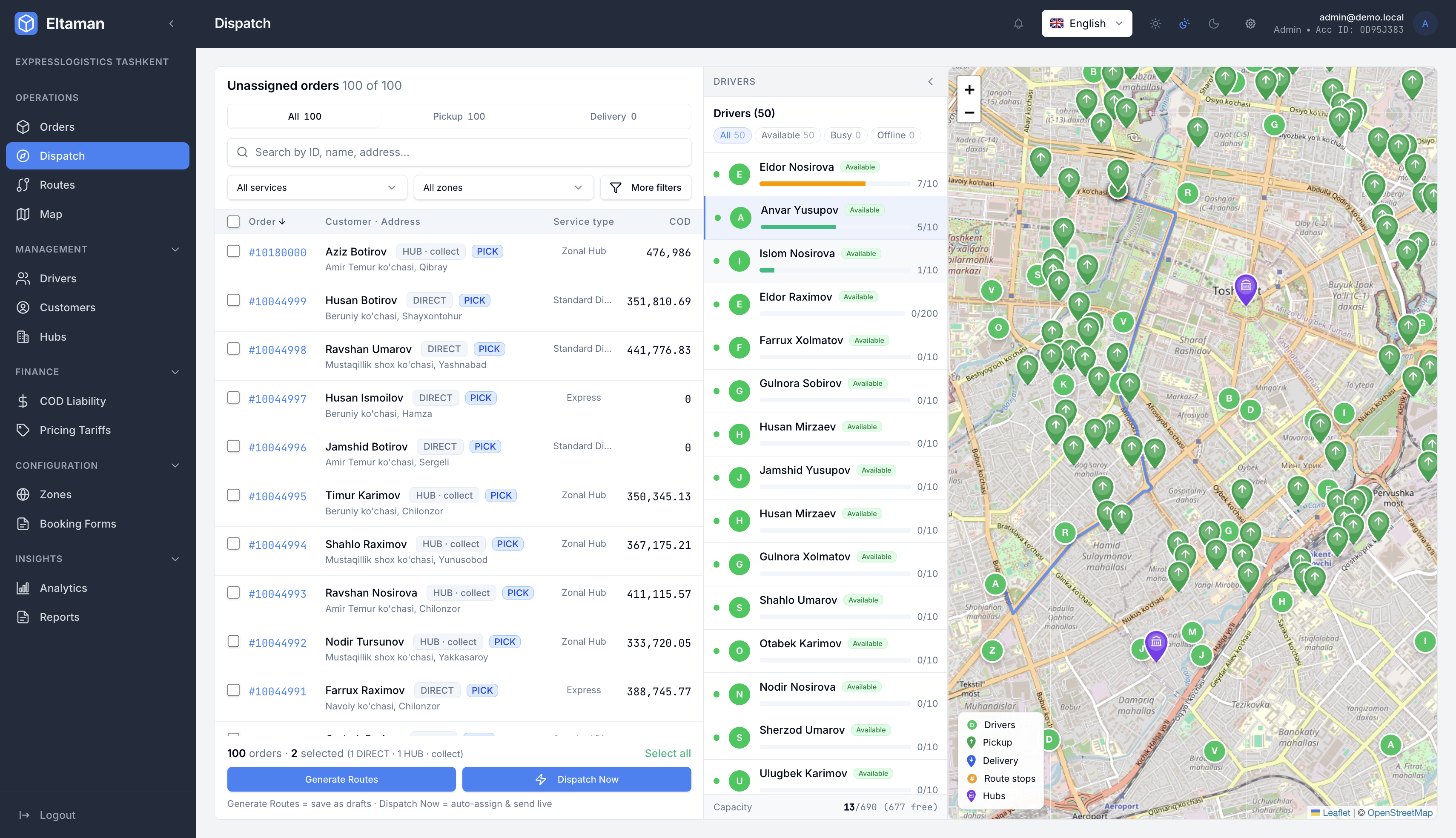Filter drivers by Offline 0
Image resolution: width=1456 pixels, height=838 pixels.
(x=895, y=135)
